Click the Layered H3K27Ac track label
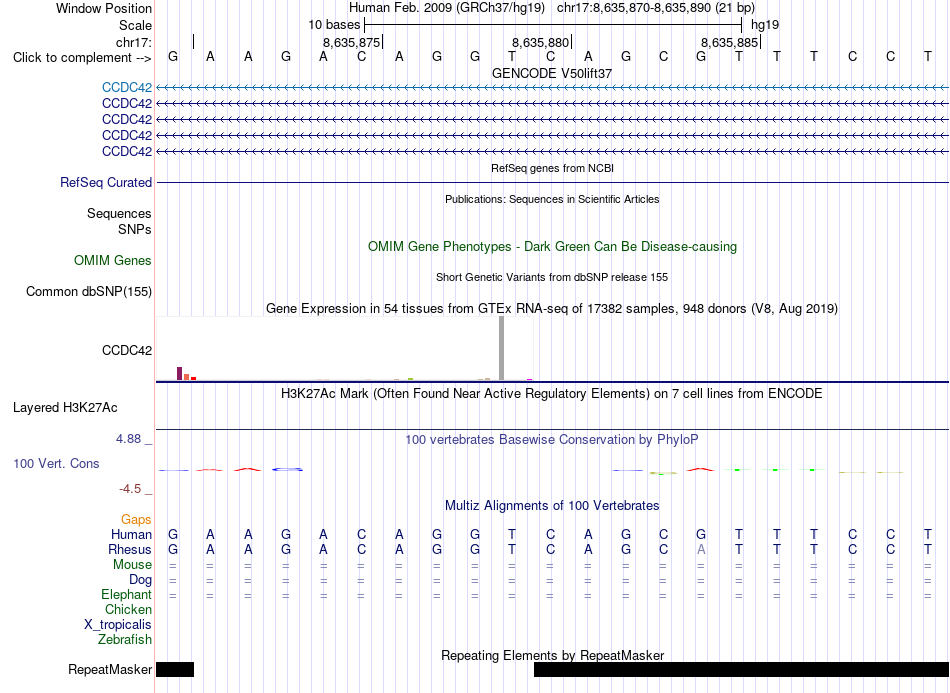The height and width of the screenshot is (693, 950). [x=65, y=408]
